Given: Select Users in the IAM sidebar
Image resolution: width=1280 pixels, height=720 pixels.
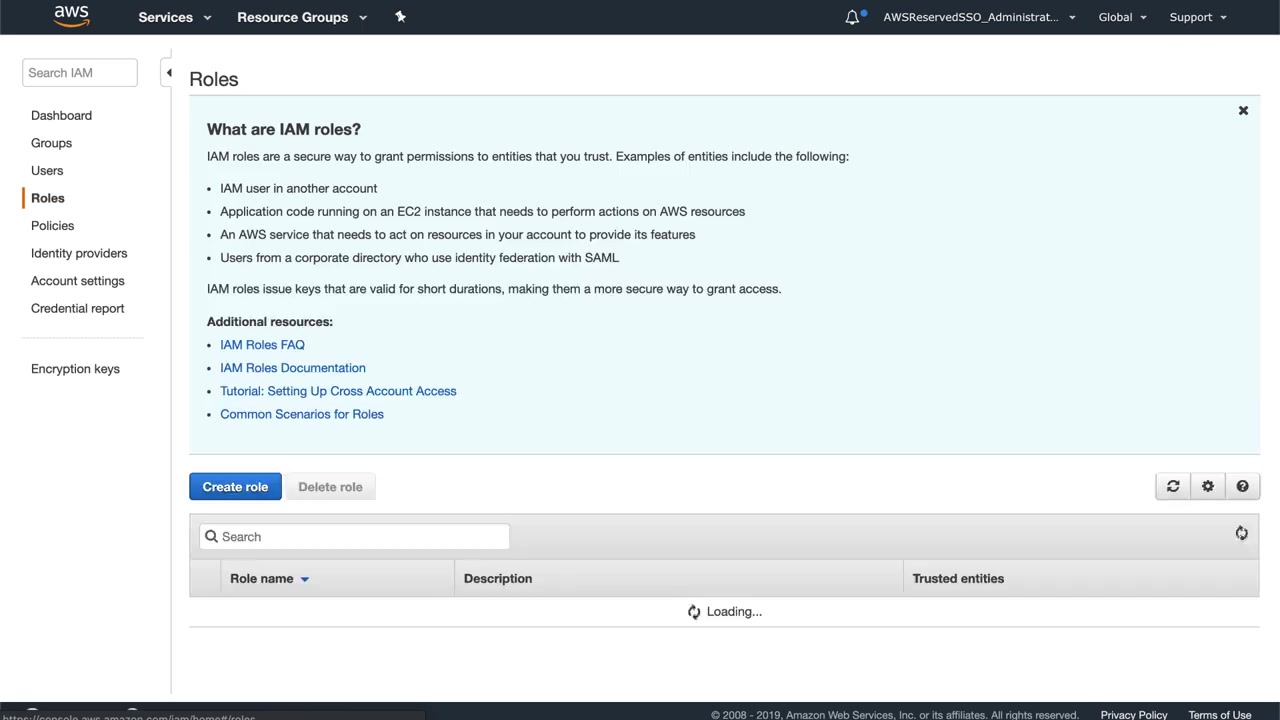Looking at the screenshot, I should [x=47, y=171].
